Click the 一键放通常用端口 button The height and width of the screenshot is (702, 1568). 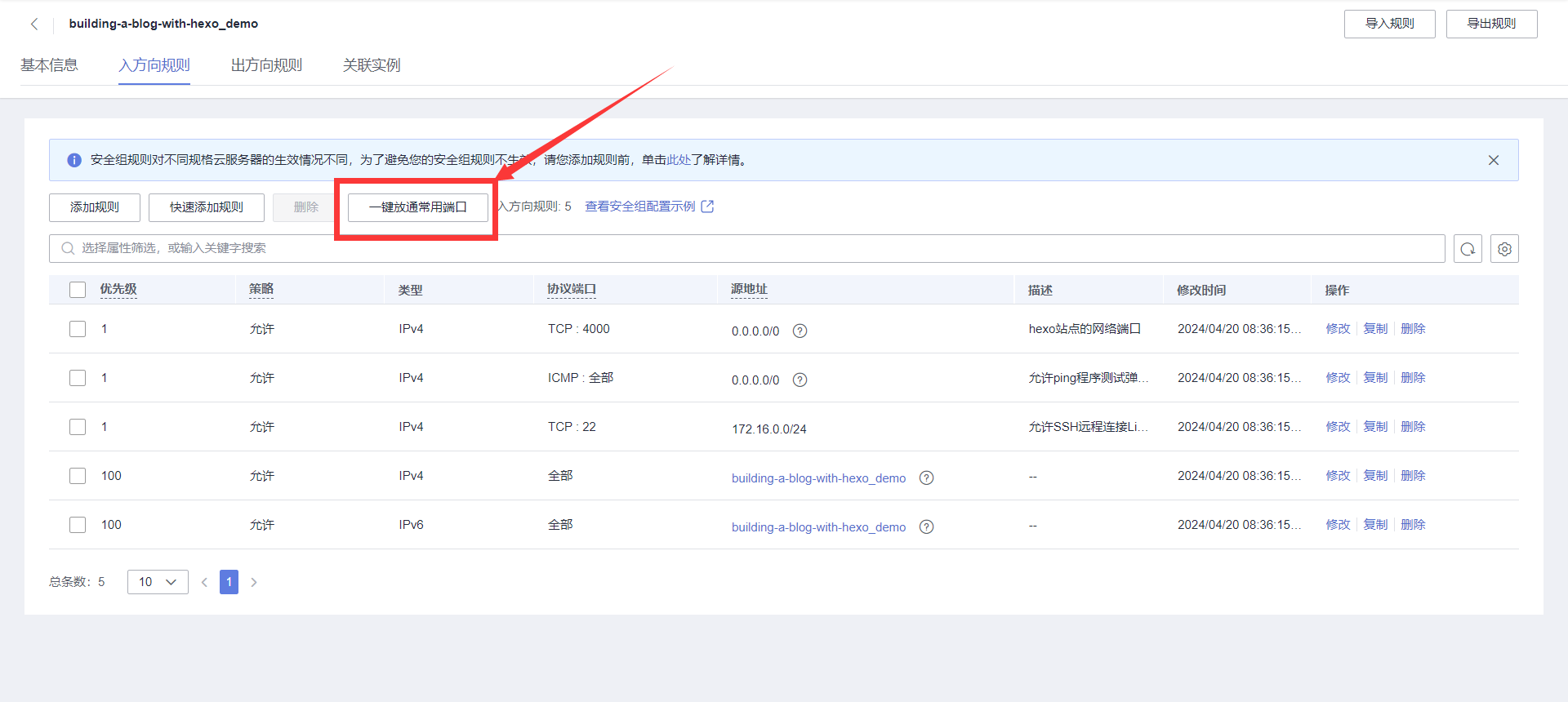tap(417, 207)
